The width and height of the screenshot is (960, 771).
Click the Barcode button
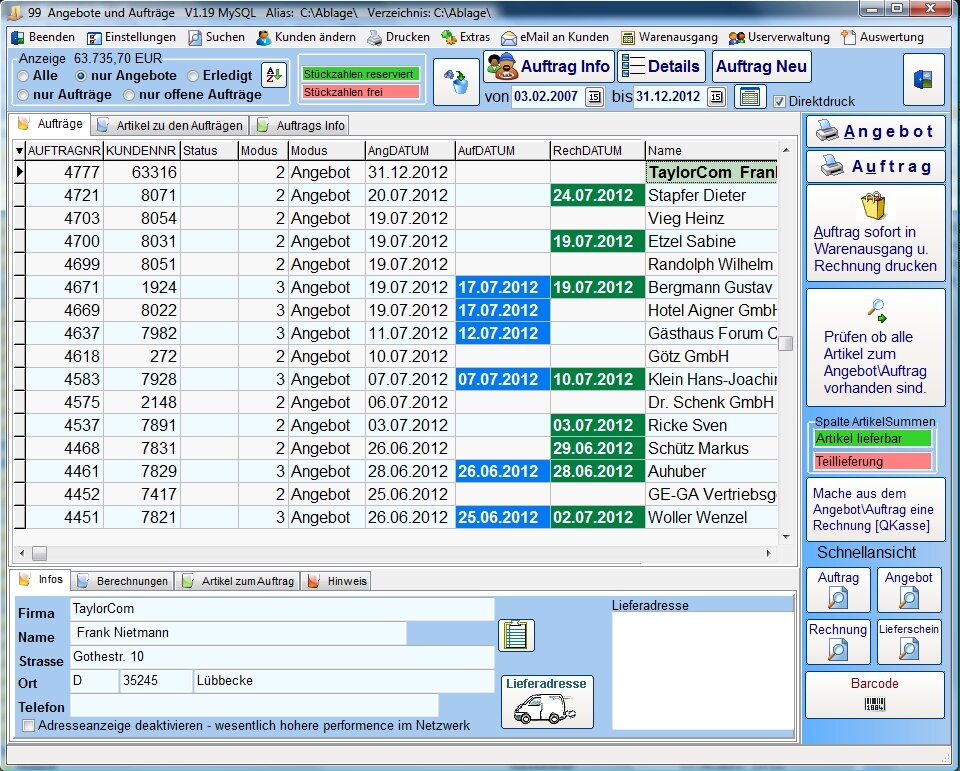click(x=874, y=694)
